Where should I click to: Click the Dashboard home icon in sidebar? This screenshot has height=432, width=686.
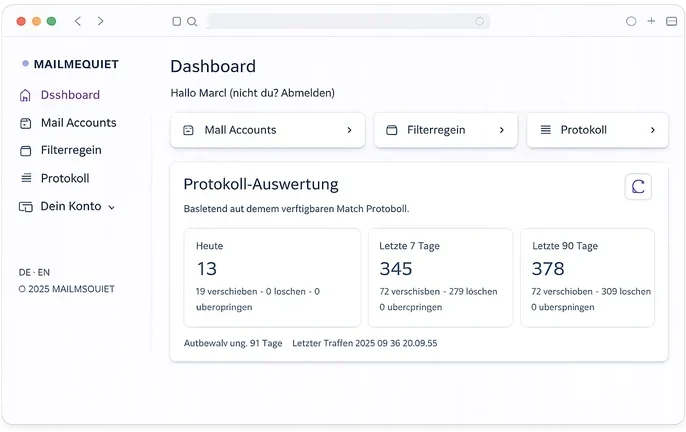tap(26, 95)
